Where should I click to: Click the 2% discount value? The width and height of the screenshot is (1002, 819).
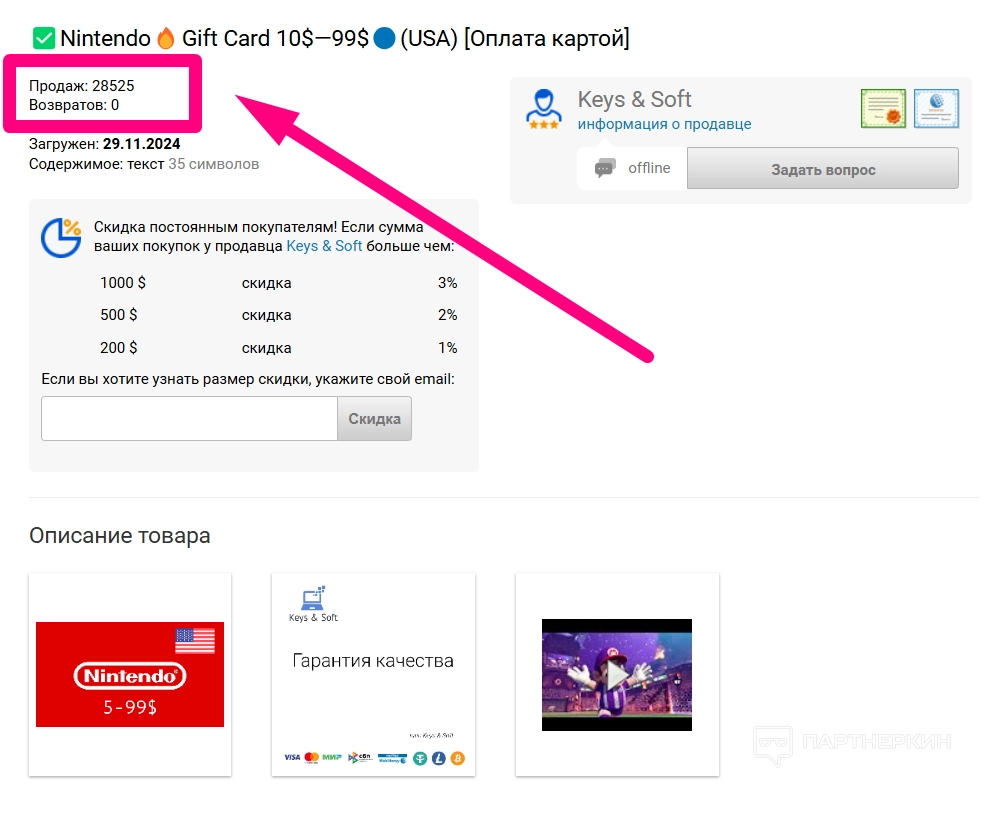click(x=448, y=315)
